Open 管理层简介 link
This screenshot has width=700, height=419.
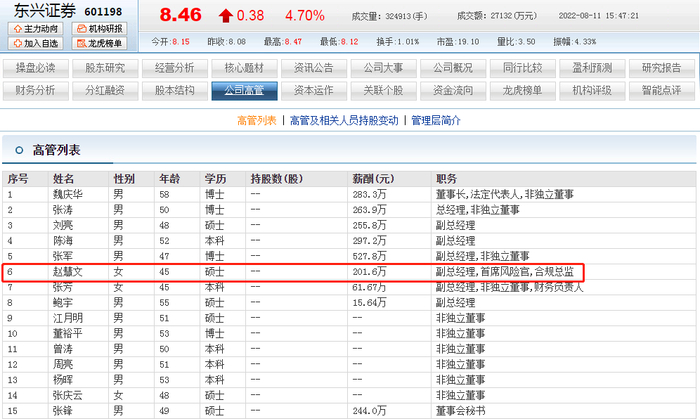[436, 120]
